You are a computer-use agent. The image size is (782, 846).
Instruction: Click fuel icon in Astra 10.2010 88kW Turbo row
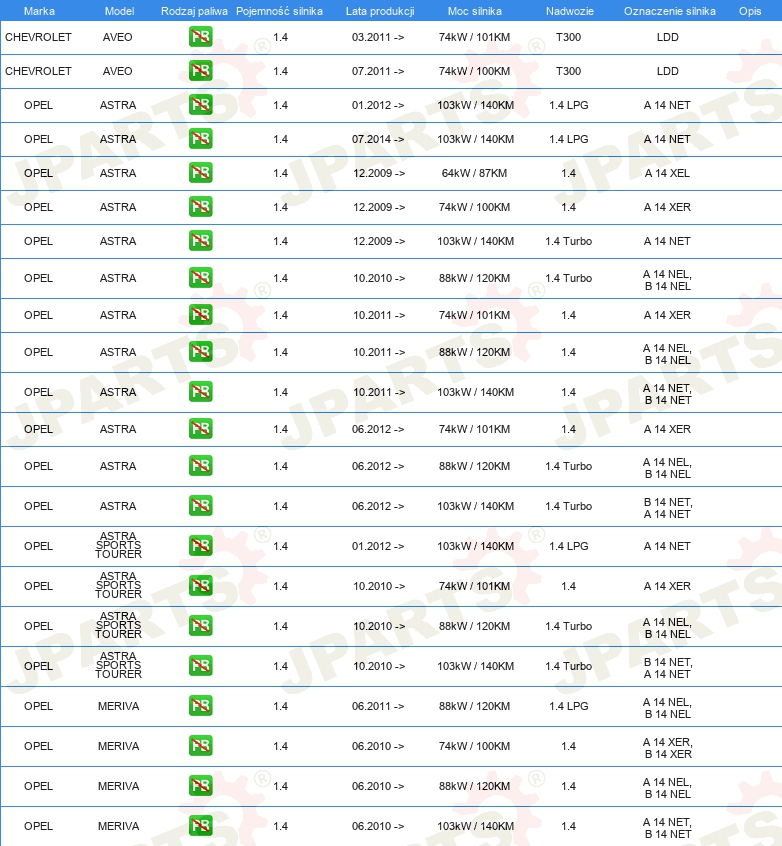point(200,278)
